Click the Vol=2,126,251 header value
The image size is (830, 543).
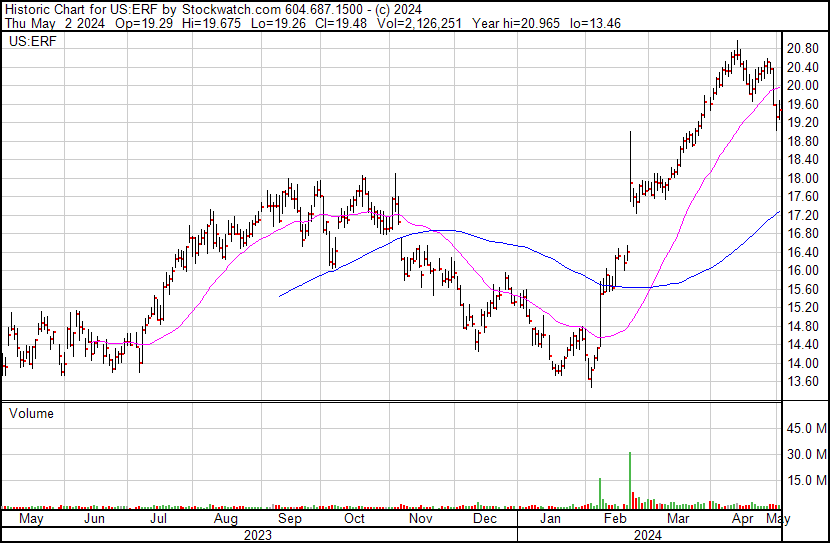(x=419, y=23)
